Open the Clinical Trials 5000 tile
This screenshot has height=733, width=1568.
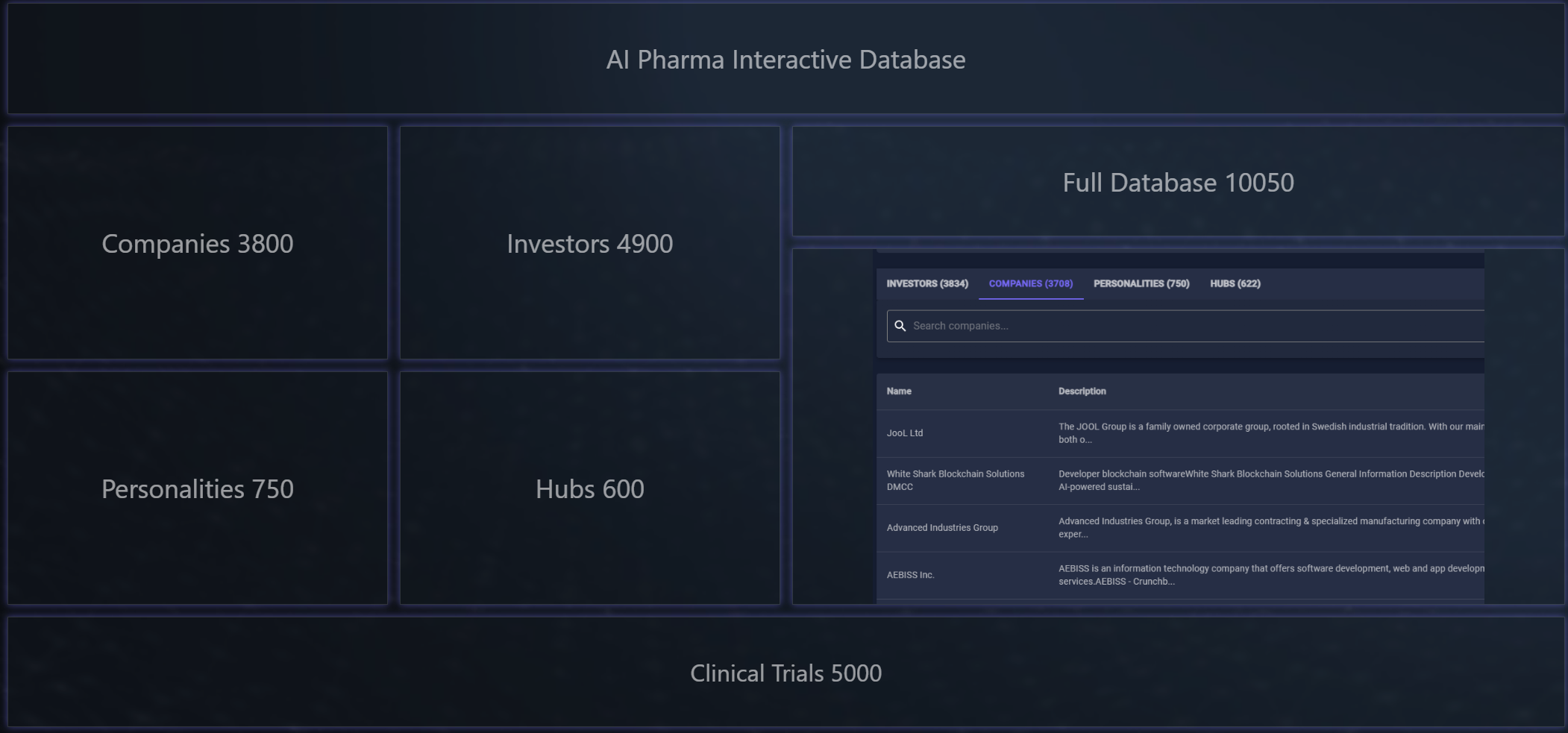(785, 673)
